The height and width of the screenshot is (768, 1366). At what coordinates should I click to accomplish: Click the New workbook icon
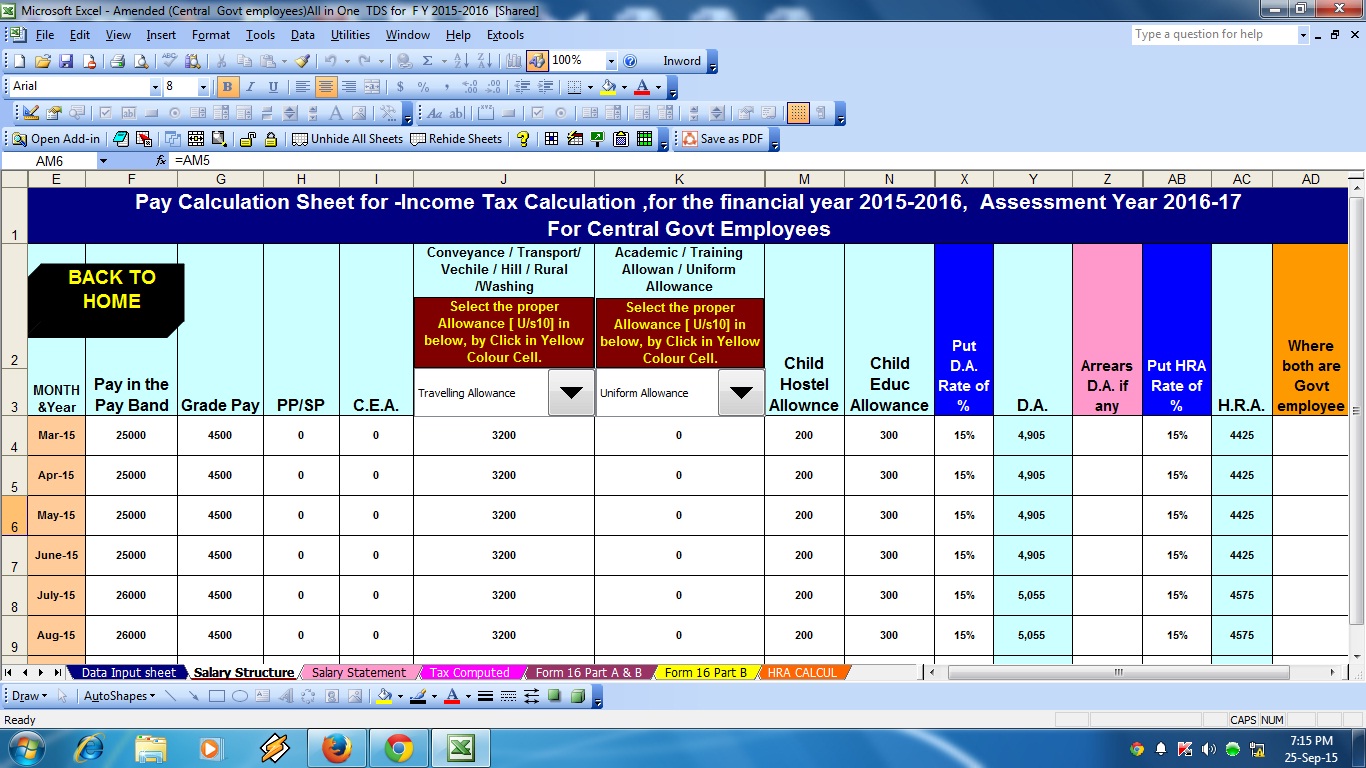pos(20,61)
